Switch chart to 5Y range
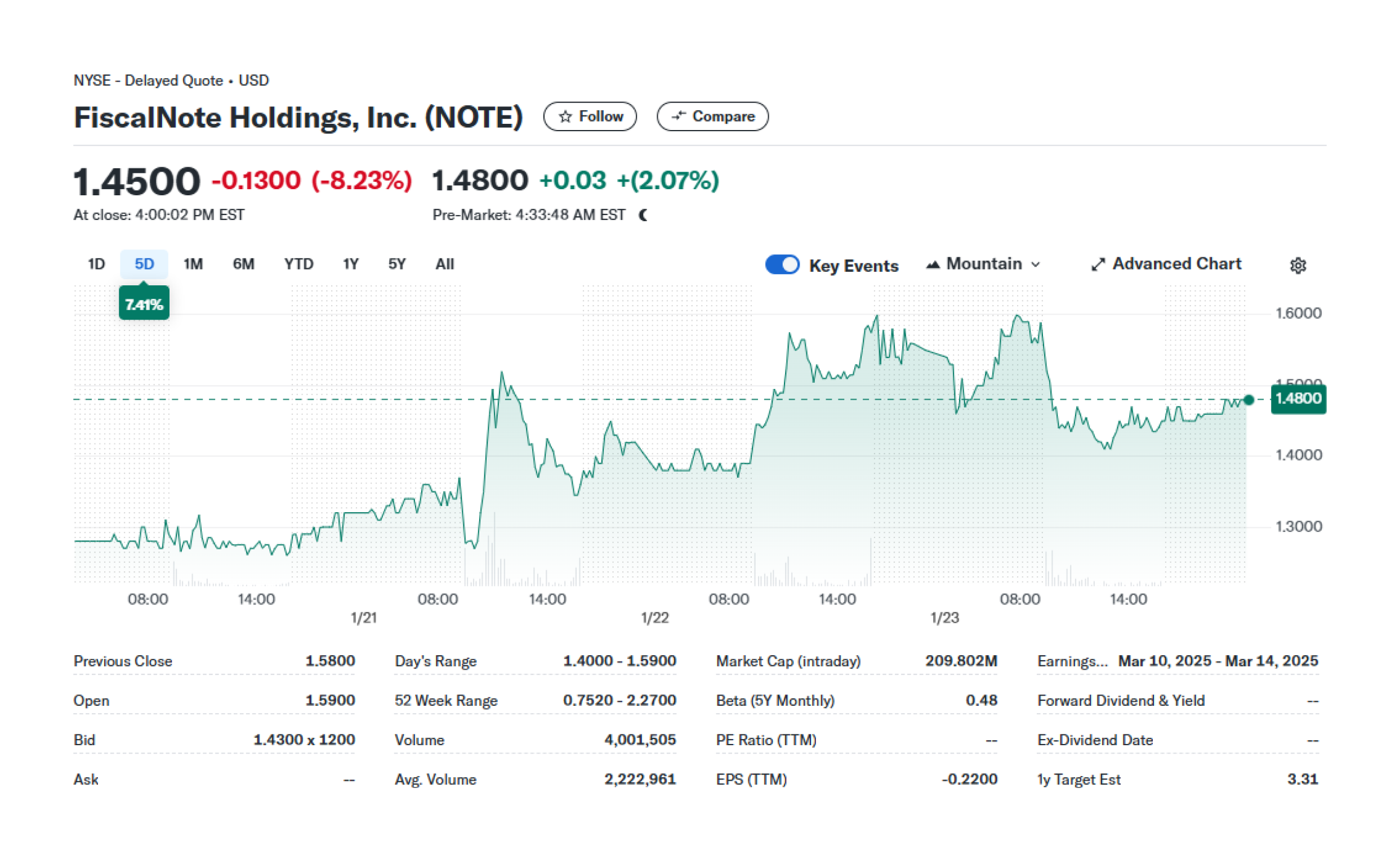1400x860 pixels. coord(396,264)
